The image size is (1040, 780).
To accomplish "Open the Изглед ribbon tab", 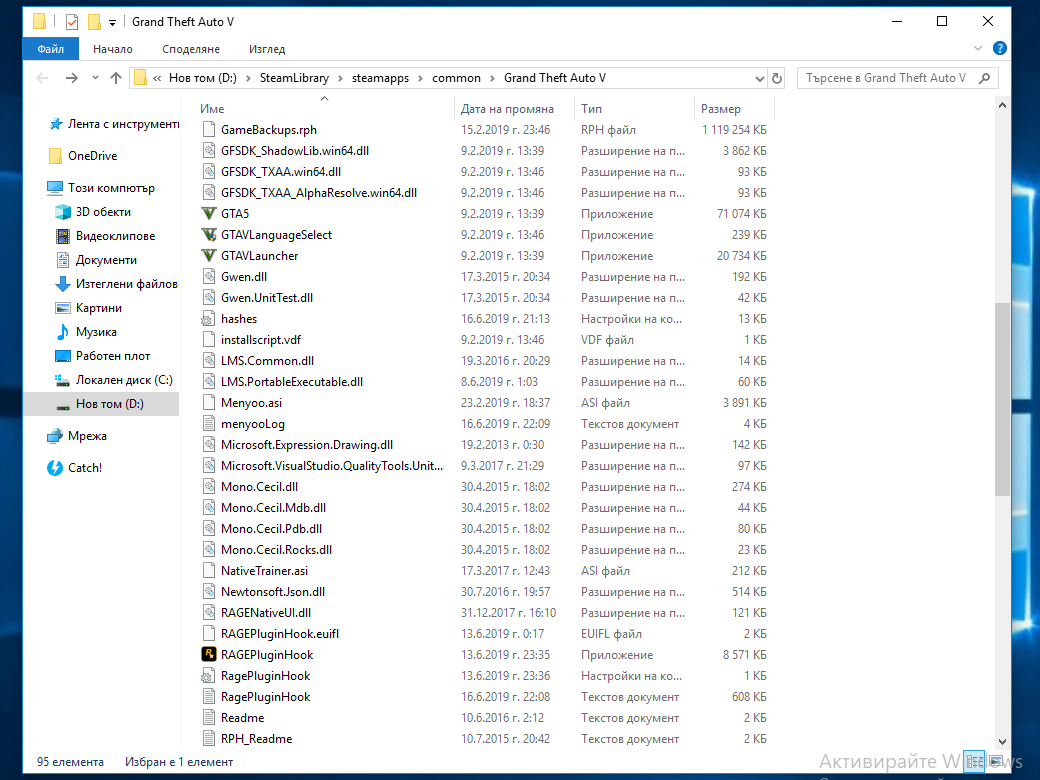I will (x=267, y=49).
